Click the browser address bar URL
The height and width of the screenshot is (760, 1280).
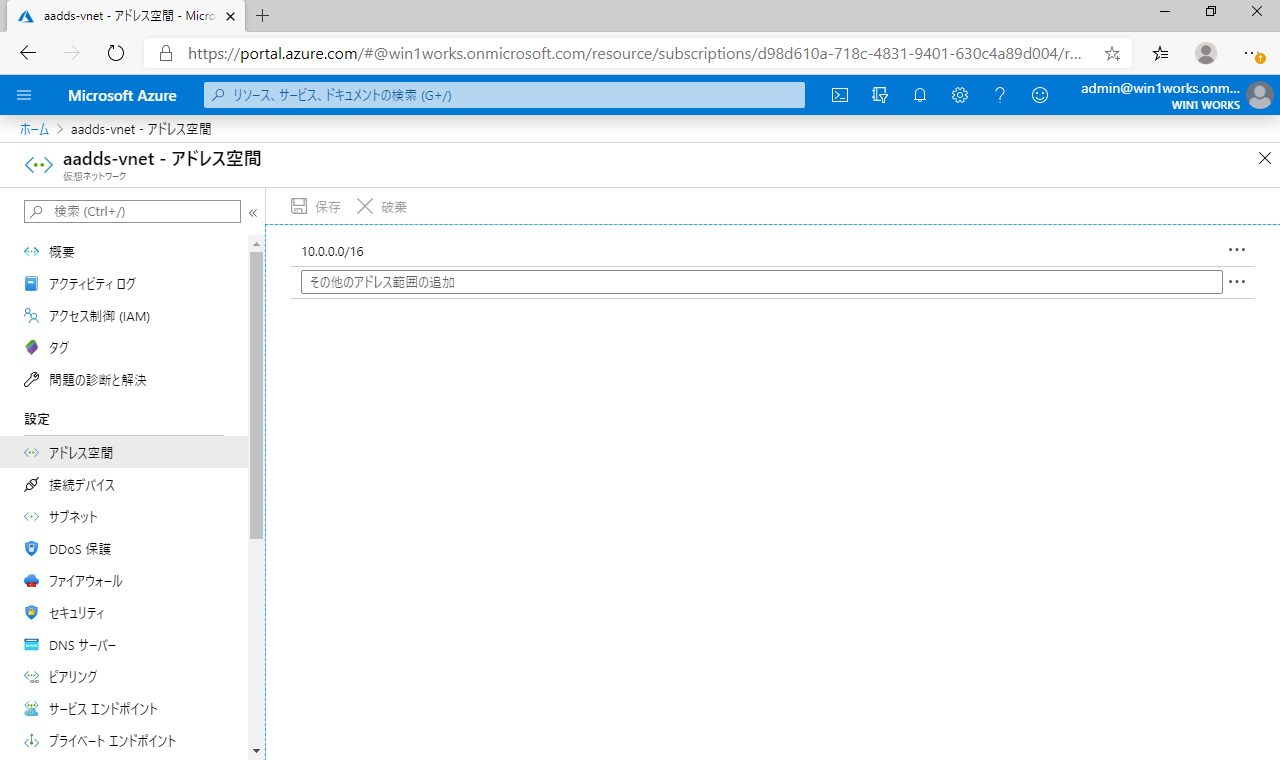click(x=635, y=53)
